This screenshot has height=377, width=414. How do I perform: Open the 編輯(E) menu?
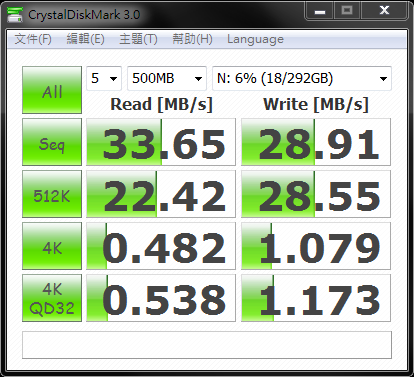tap(85, 39)
